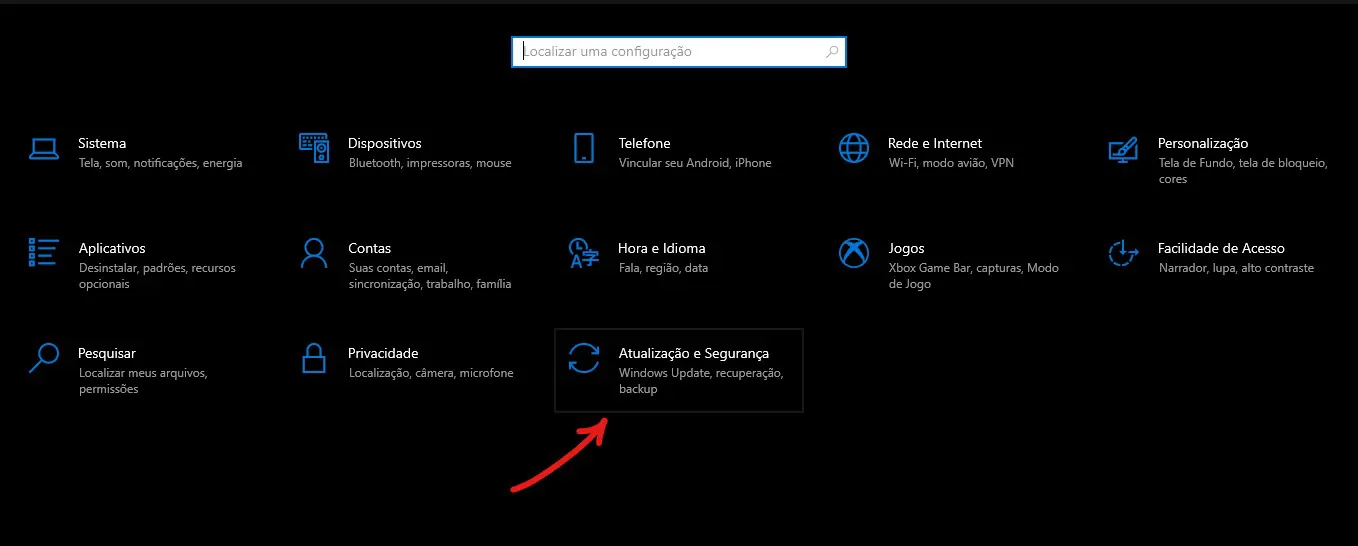
Task: Click 'Tela, som, notificações, energia' description
Action: [160, 163]
